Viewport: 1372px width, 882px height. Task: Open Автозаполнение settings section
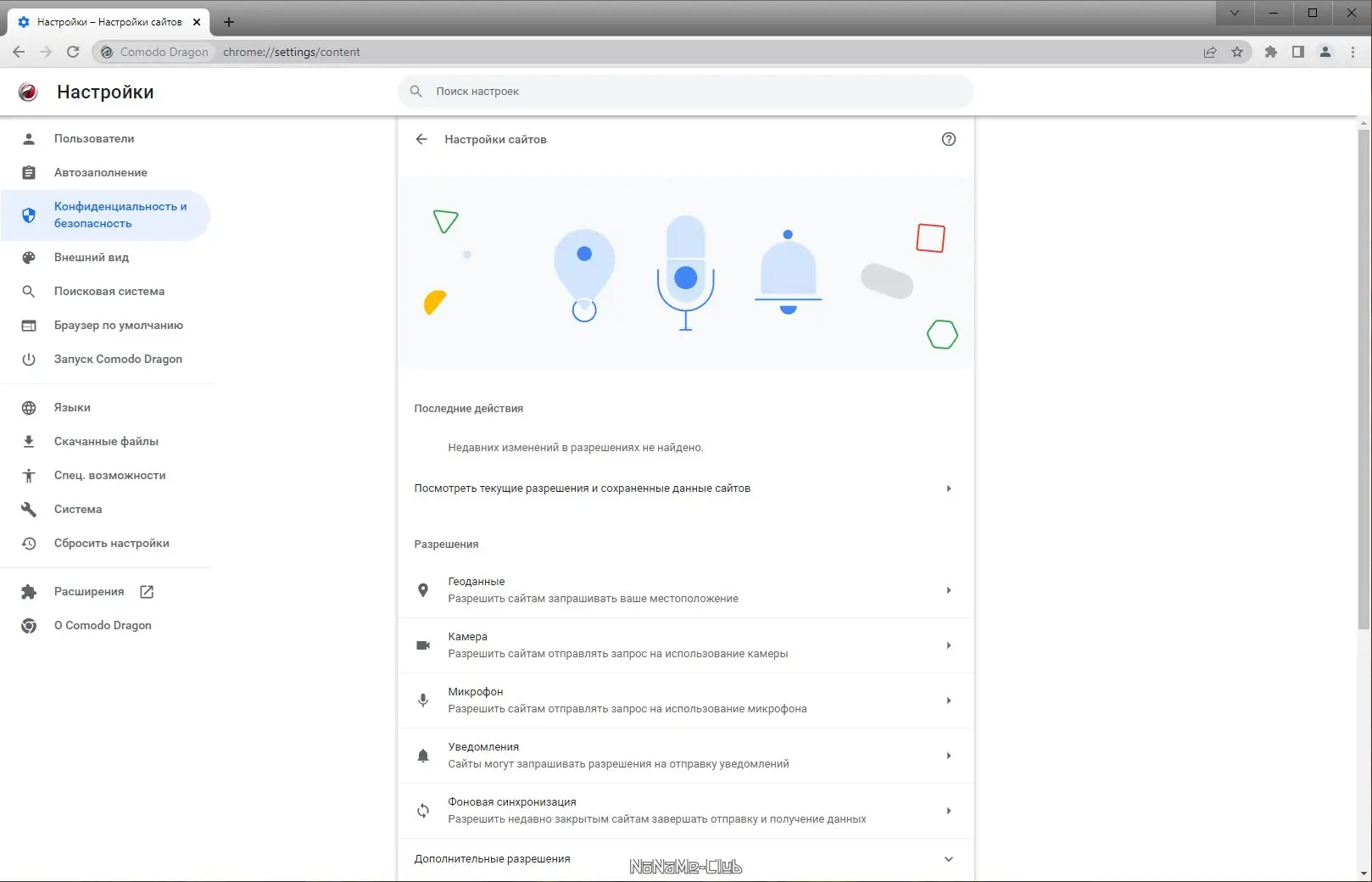pos(105,172)
